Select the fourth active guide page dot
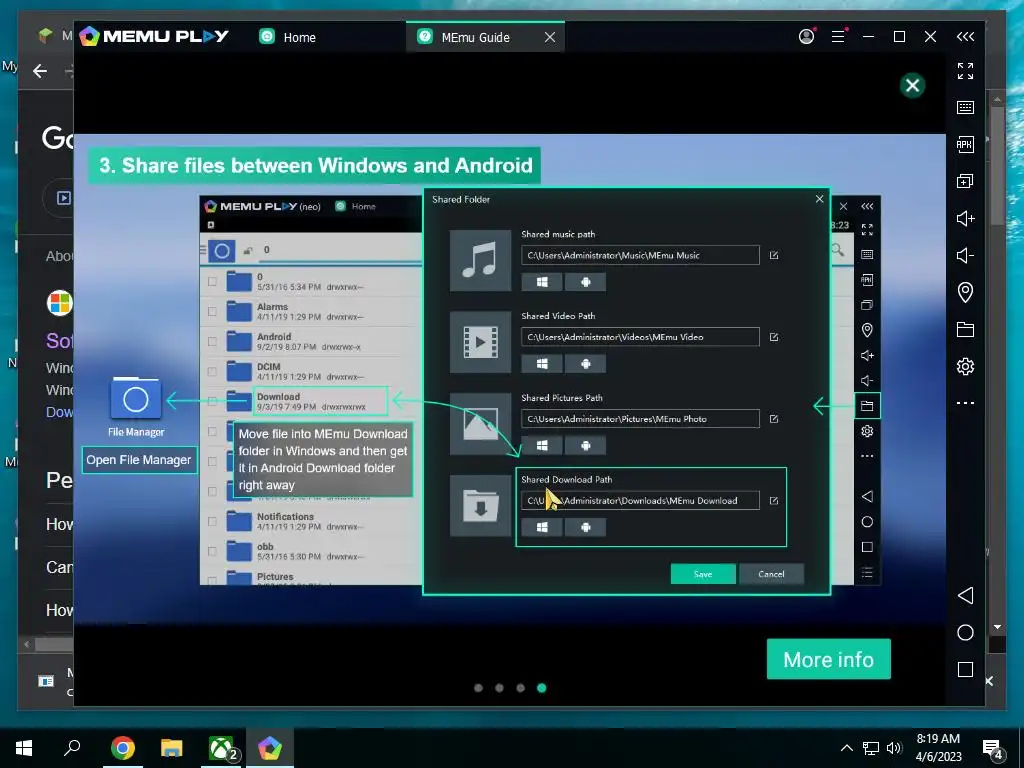 541,688
